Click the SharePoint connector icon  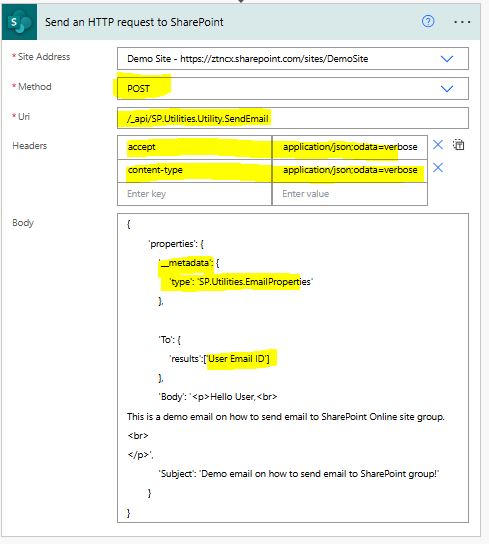[19, 22]
